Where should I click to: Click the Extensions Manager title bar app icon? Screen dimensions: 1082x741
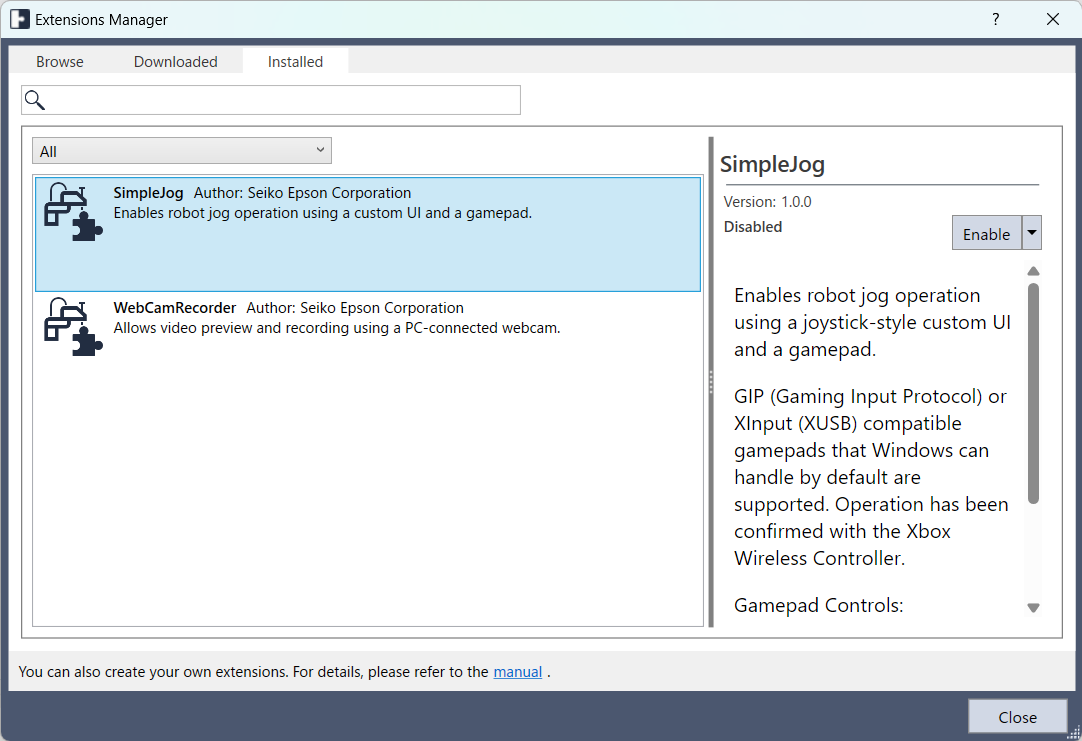(x=19, y=19)
